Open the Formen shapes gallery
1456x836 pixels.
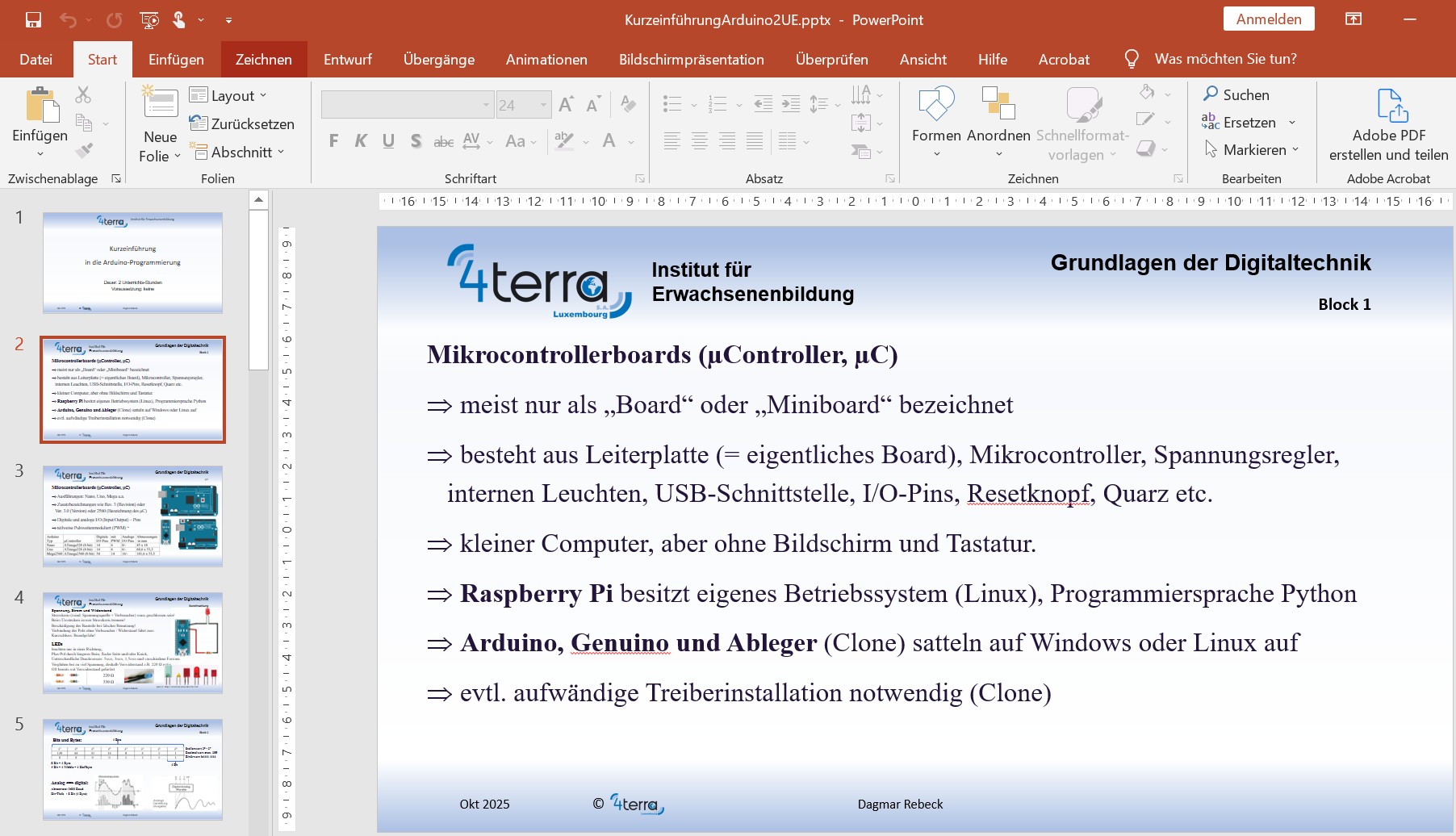click(936, 105)
